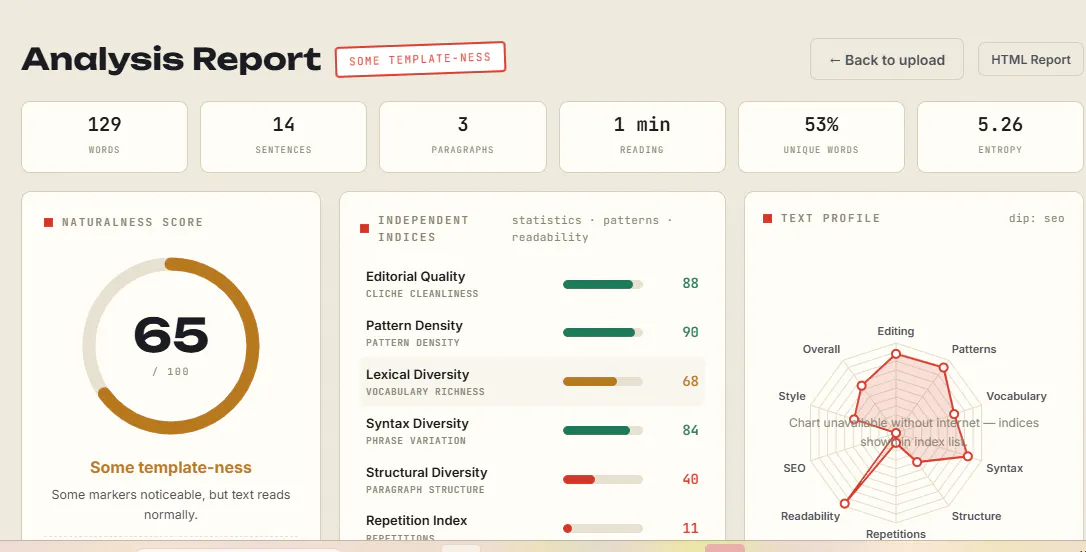Click the 5.26 Entropy card

coord(1000,136)
